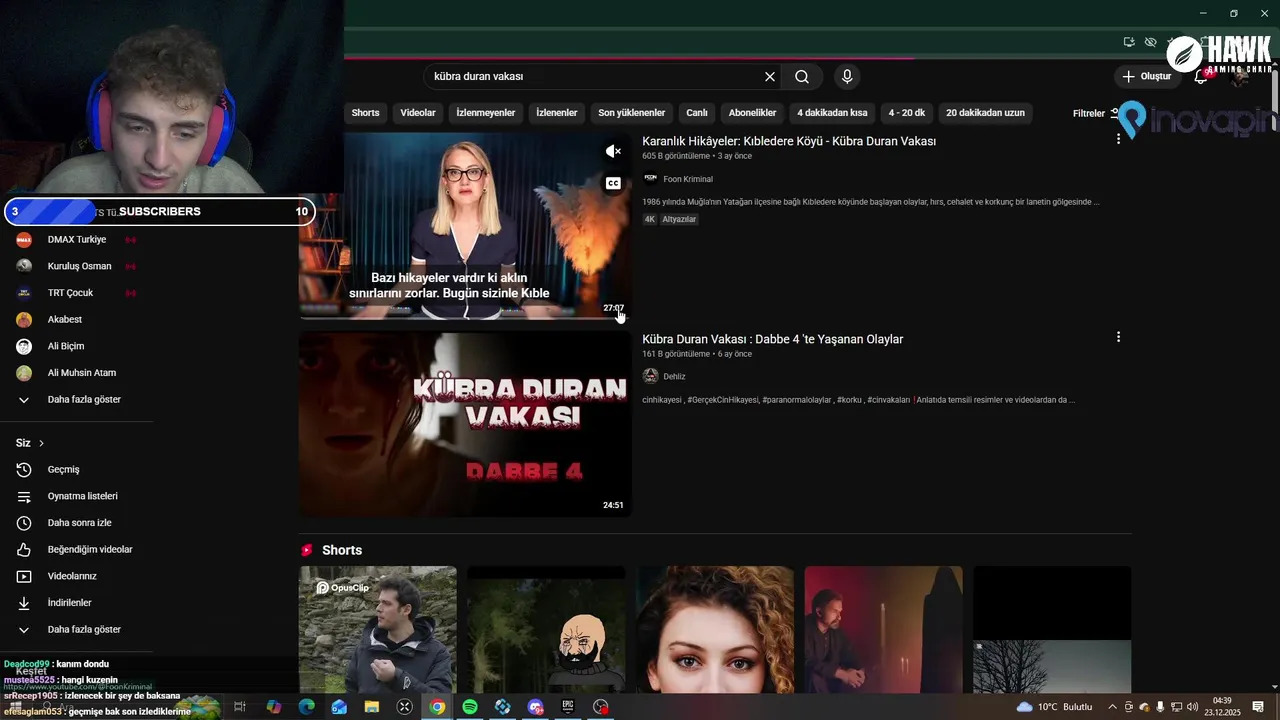This screenshot has height=720, width=1280.
Task: Select the Abonelikler filter chip
Action: pyautogui.click(x=753, y=113)
